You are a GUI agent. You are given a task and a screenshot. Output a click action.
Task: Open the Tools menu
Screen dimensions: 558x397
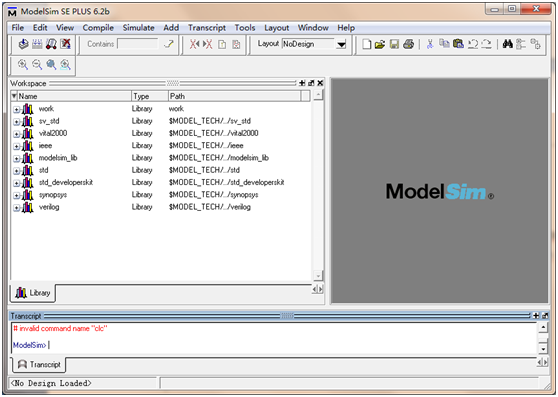(245, 28)
